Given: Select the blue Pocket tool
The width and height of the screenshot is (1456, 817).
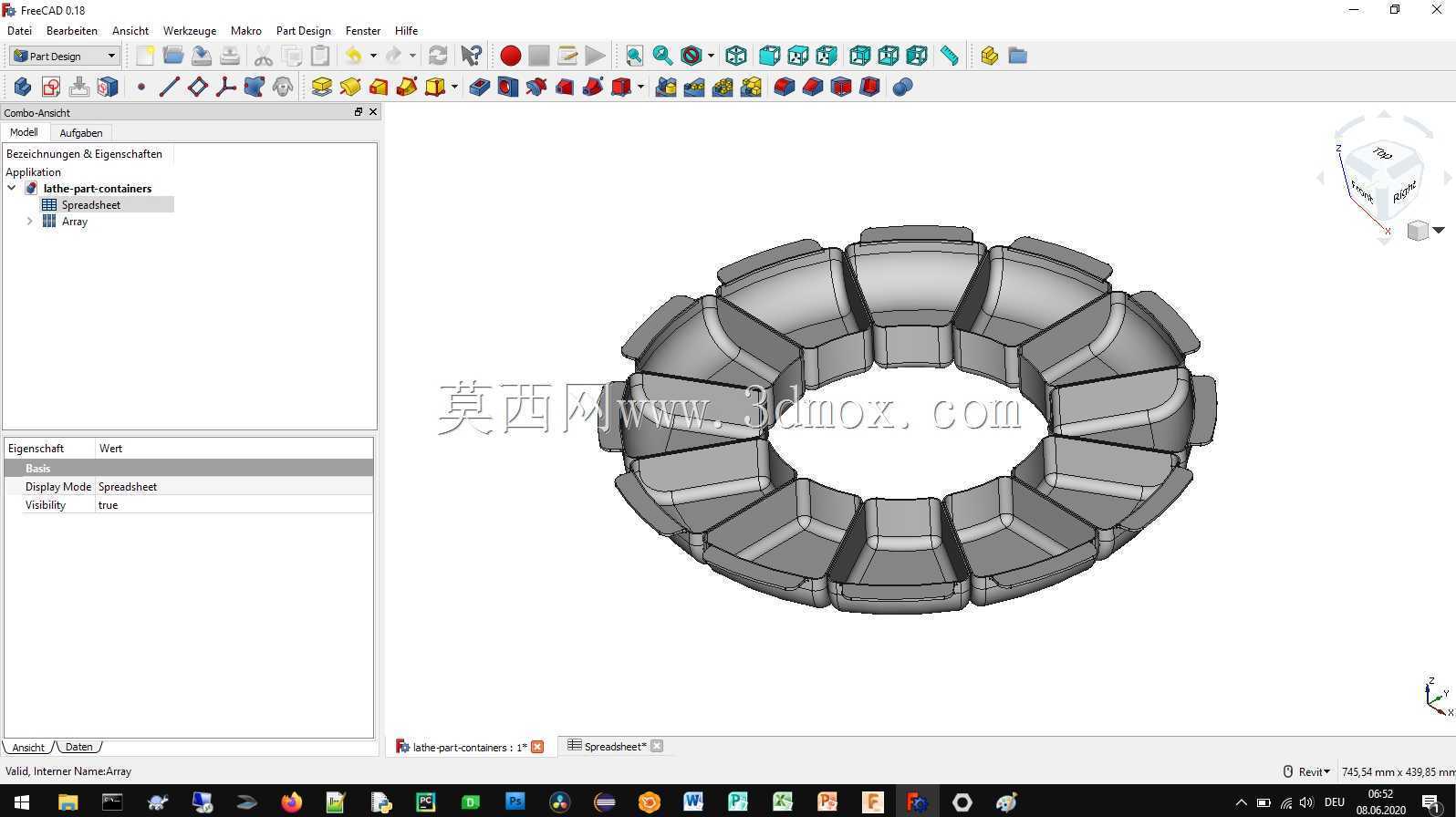Looking at the screenshot, I should point(480,87).
